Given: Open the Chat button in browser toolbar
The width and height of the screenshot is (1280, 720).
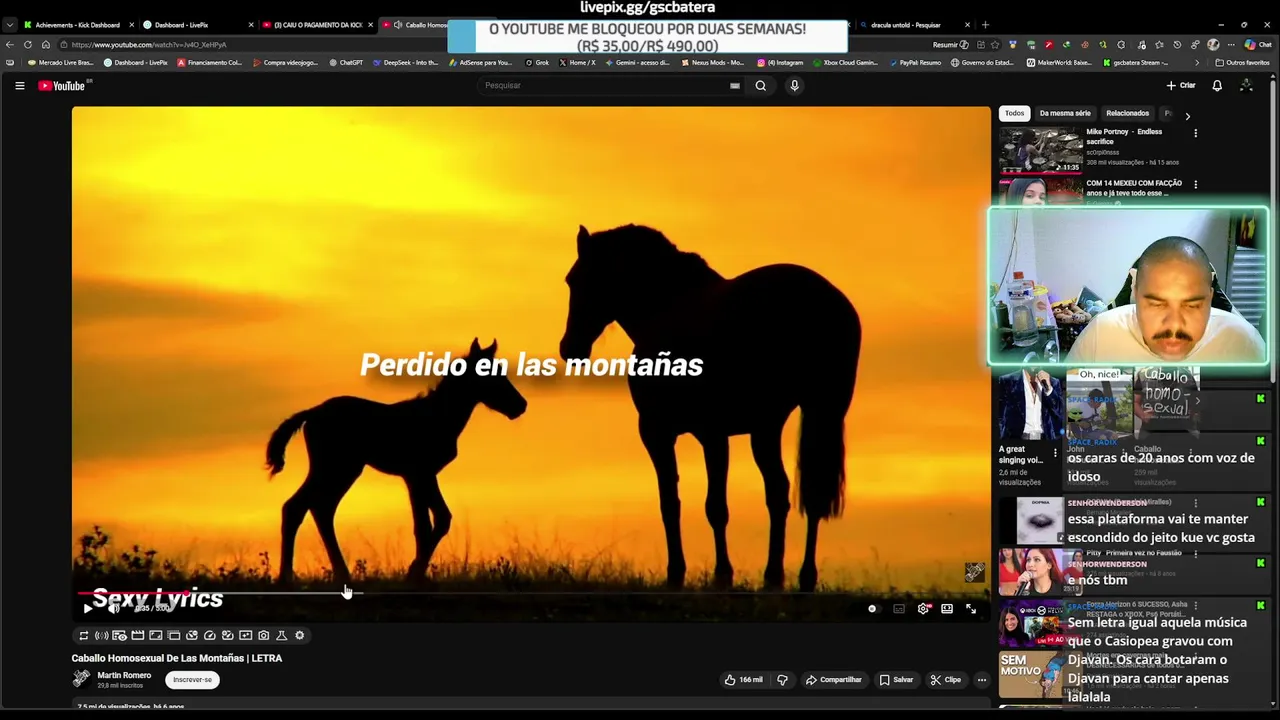Looking at the screenshot, I should pos(1258,45).
